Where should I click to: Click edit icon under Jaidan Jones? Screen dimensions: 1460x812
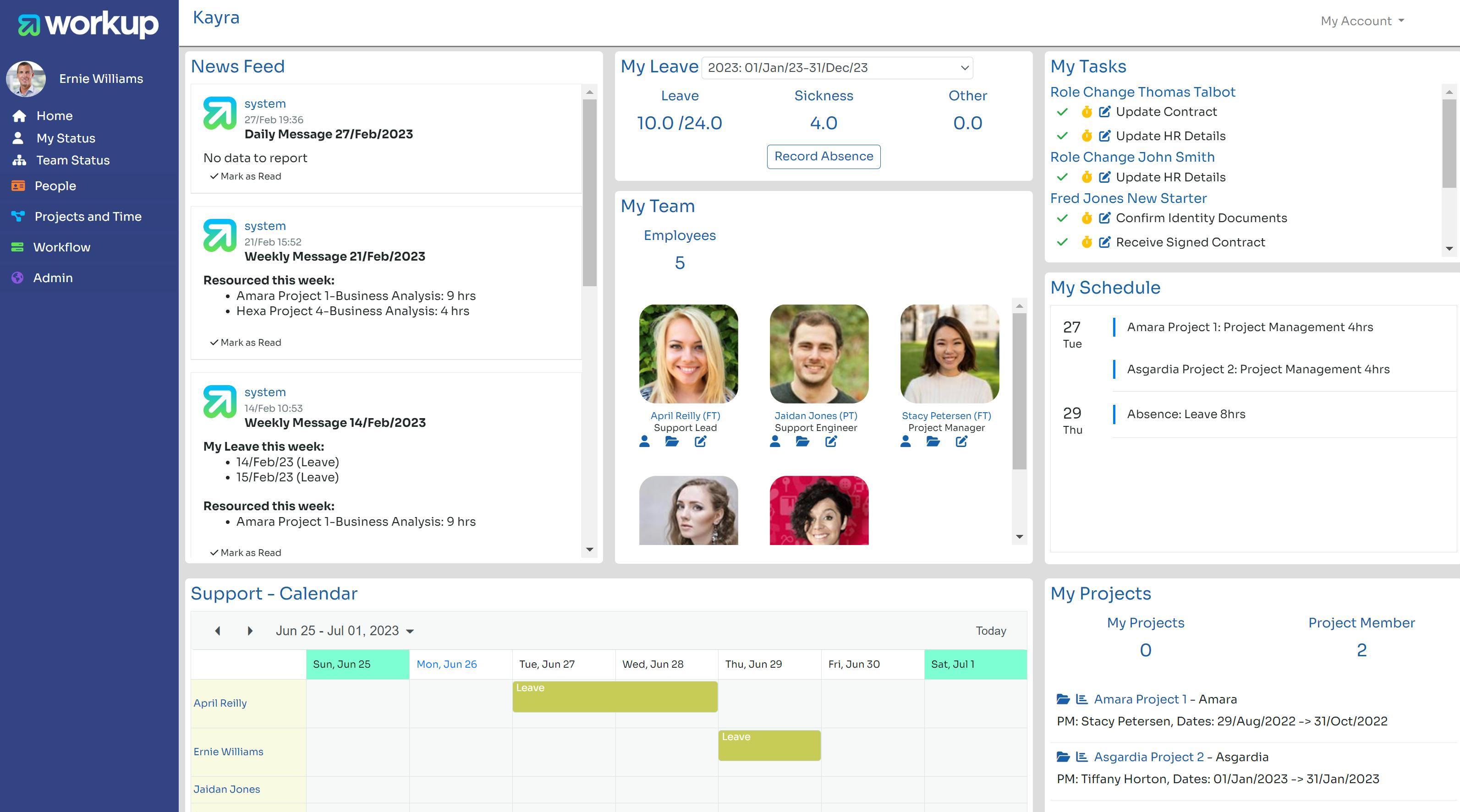831,441
